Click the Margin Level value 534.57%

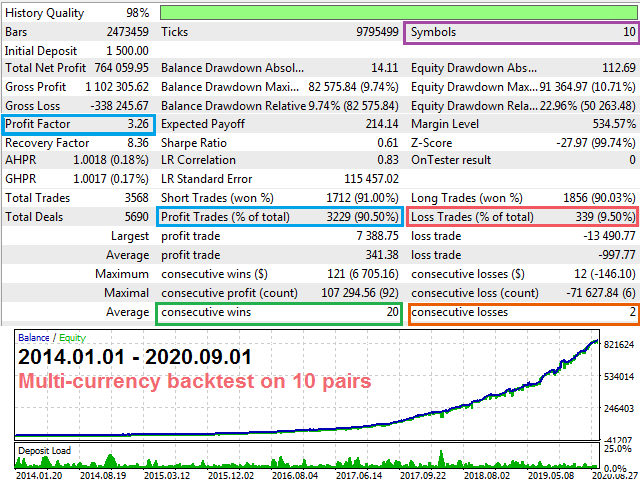click(x=611, y=124)
